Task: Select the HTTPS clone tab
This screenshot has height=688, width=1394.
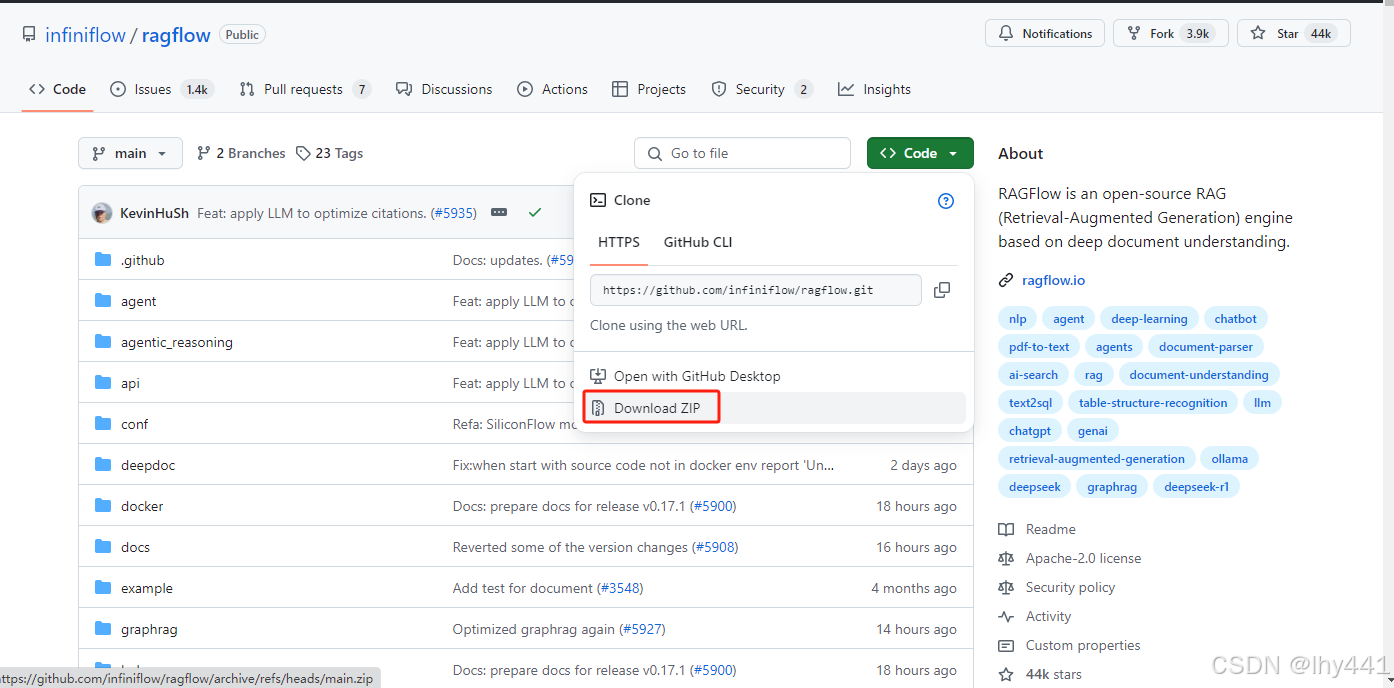Action: pyautogui.click(x=619, y=242)
